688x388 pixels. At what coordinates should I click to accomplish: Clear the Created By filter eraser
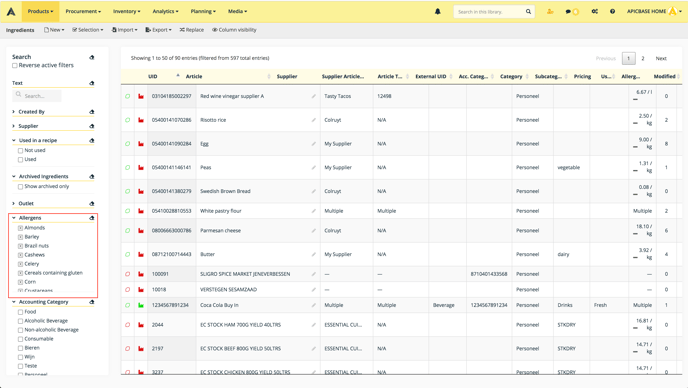92,112
